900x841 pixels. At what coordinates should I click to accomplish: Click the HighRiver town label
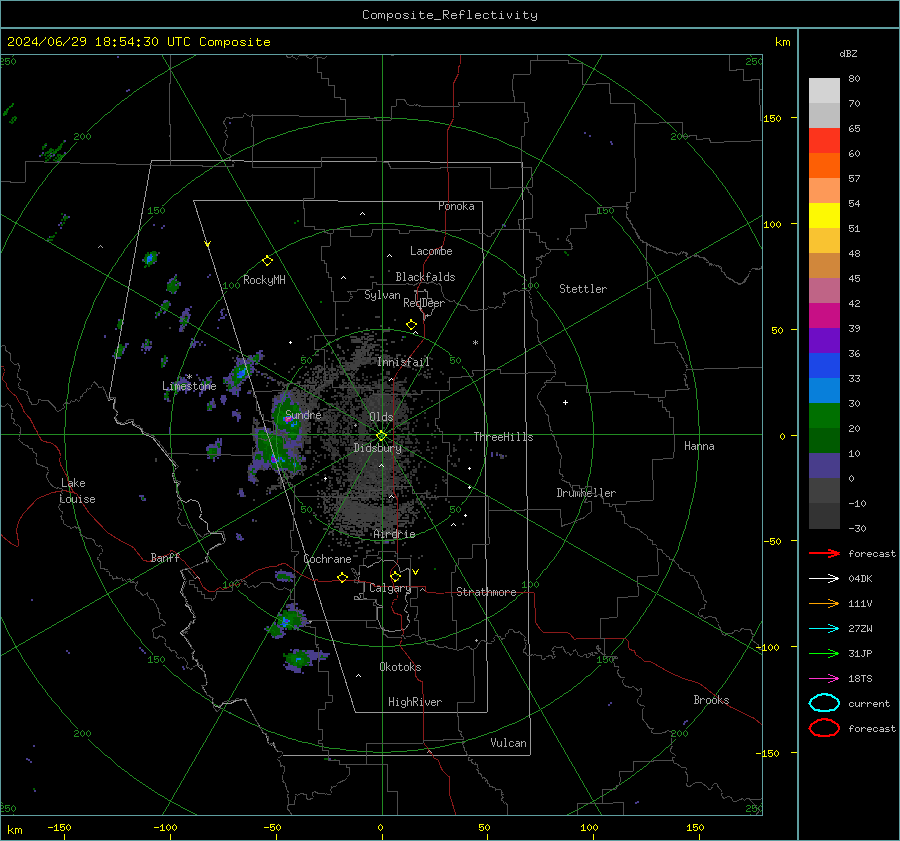click(x=414, y=702)
